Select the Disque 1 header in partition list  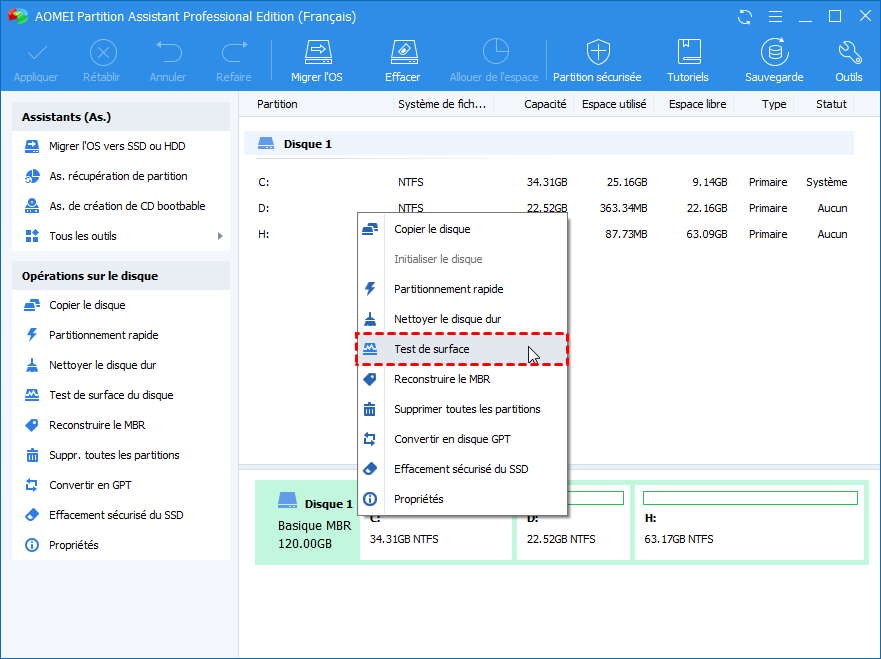(307, 144)
